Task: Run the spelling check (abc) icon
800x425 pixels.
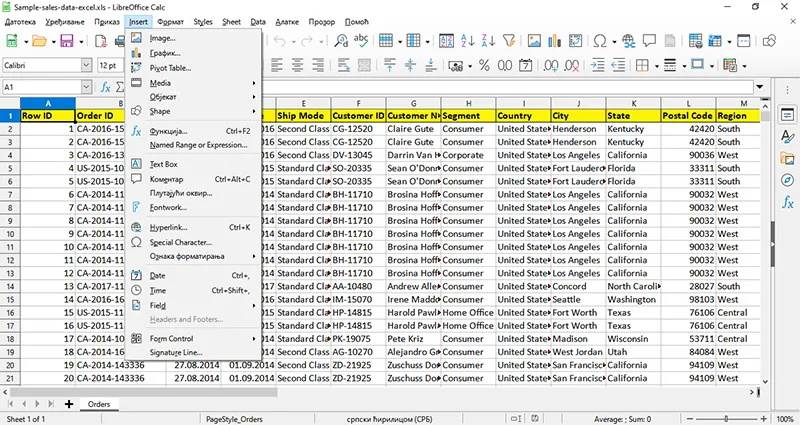Action: 361,41
